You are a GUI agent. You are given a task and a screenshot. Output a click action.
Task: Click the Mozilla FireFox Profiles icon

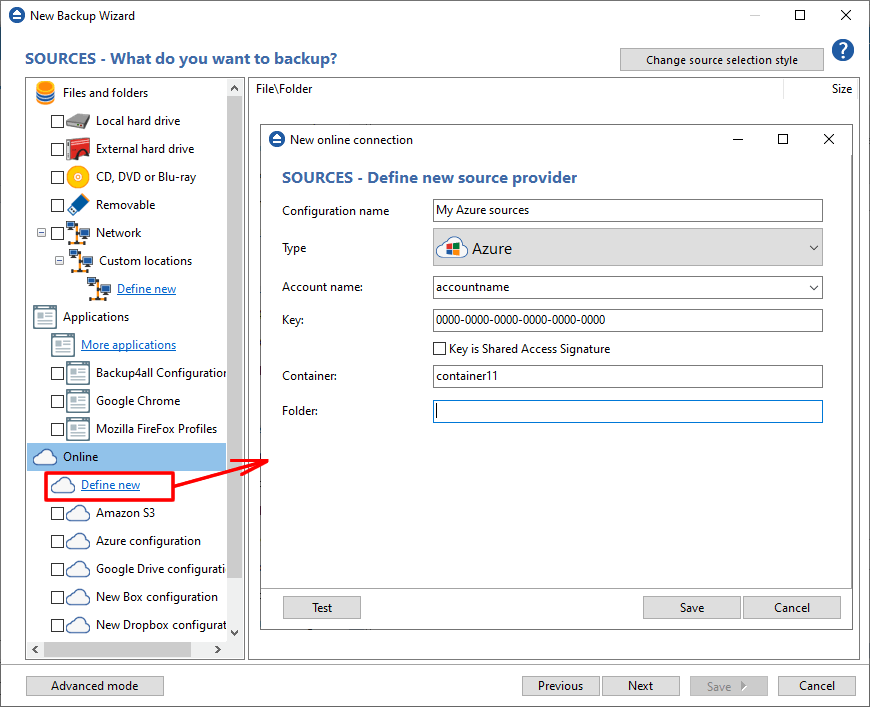[78, 429]
